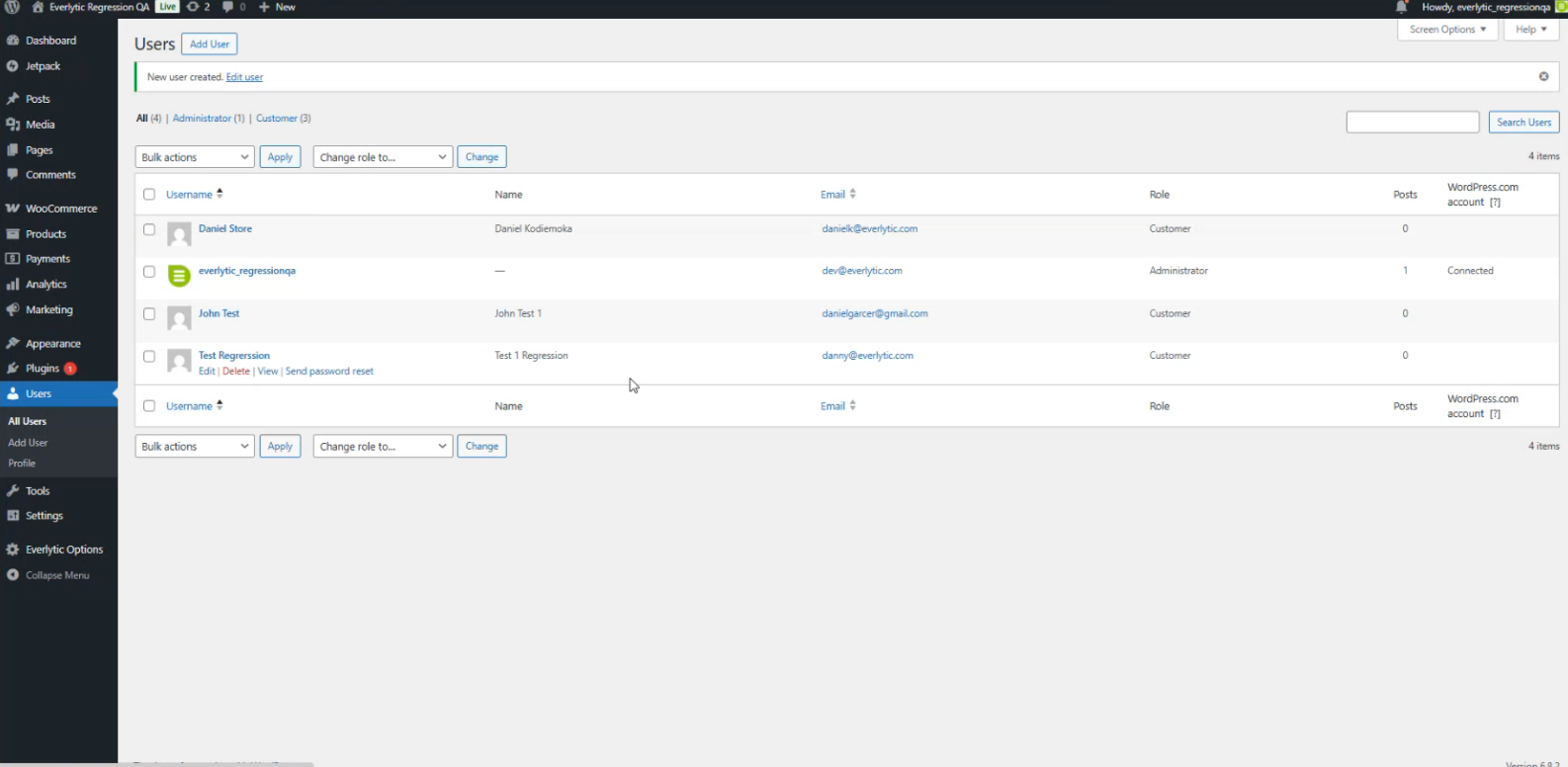Open the top Bulk actions dropdown

(x=195, y=157)
